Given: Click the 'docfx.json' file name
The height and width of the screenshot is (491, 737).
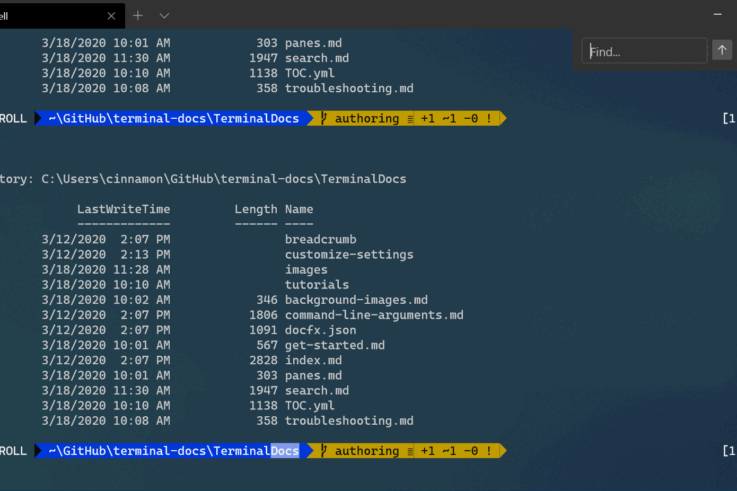Looking at the screenshot, I should point(321,330).
